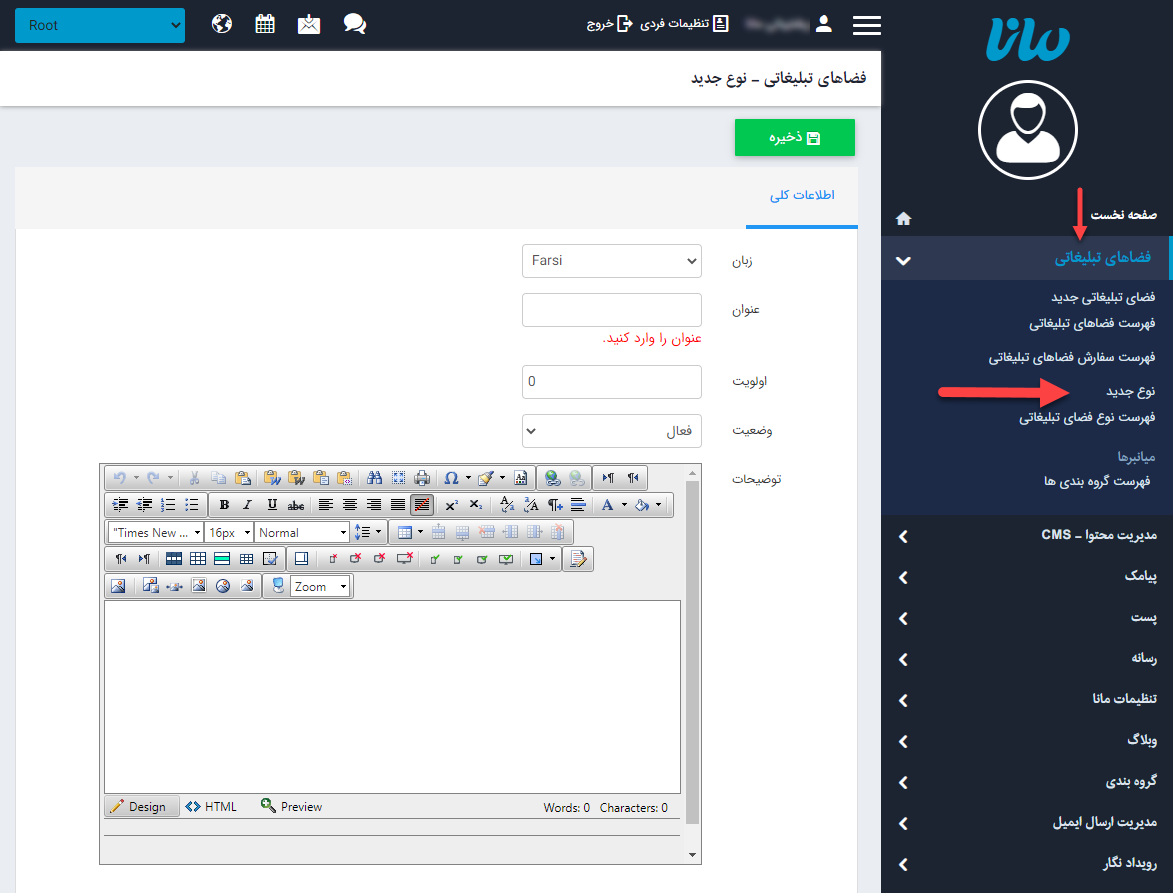
Task: Toggle the hamburger menu icon
Action: coord(866,25)
